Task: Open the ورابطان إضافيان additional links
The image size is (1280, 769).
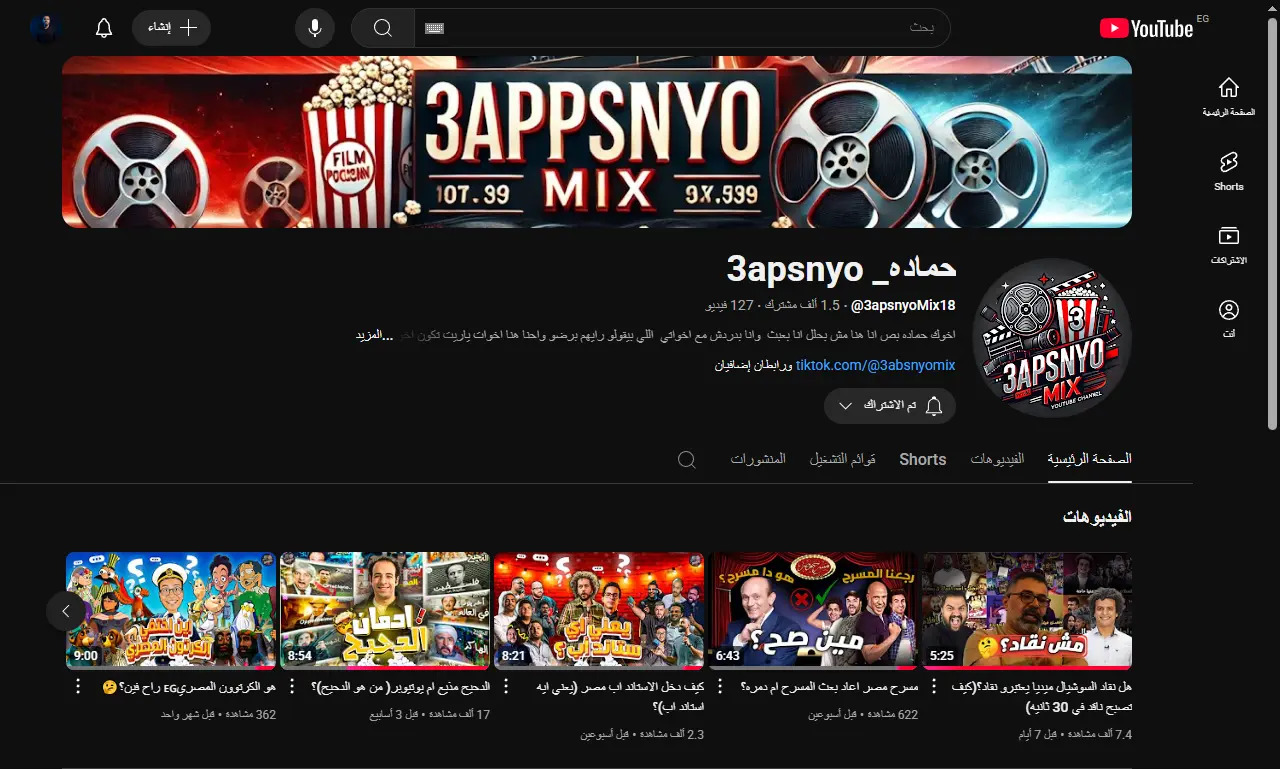Action: pos(753,365)
